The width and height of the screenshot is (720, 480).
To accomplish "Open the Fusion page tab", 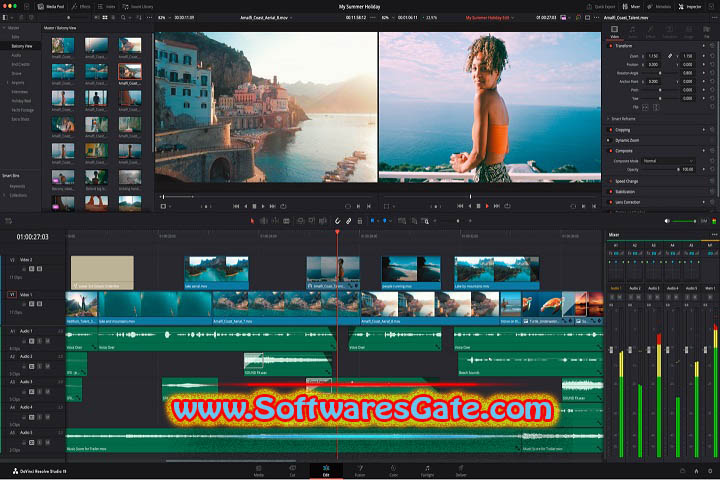I will pyautogui.click(x=360, y=471).
